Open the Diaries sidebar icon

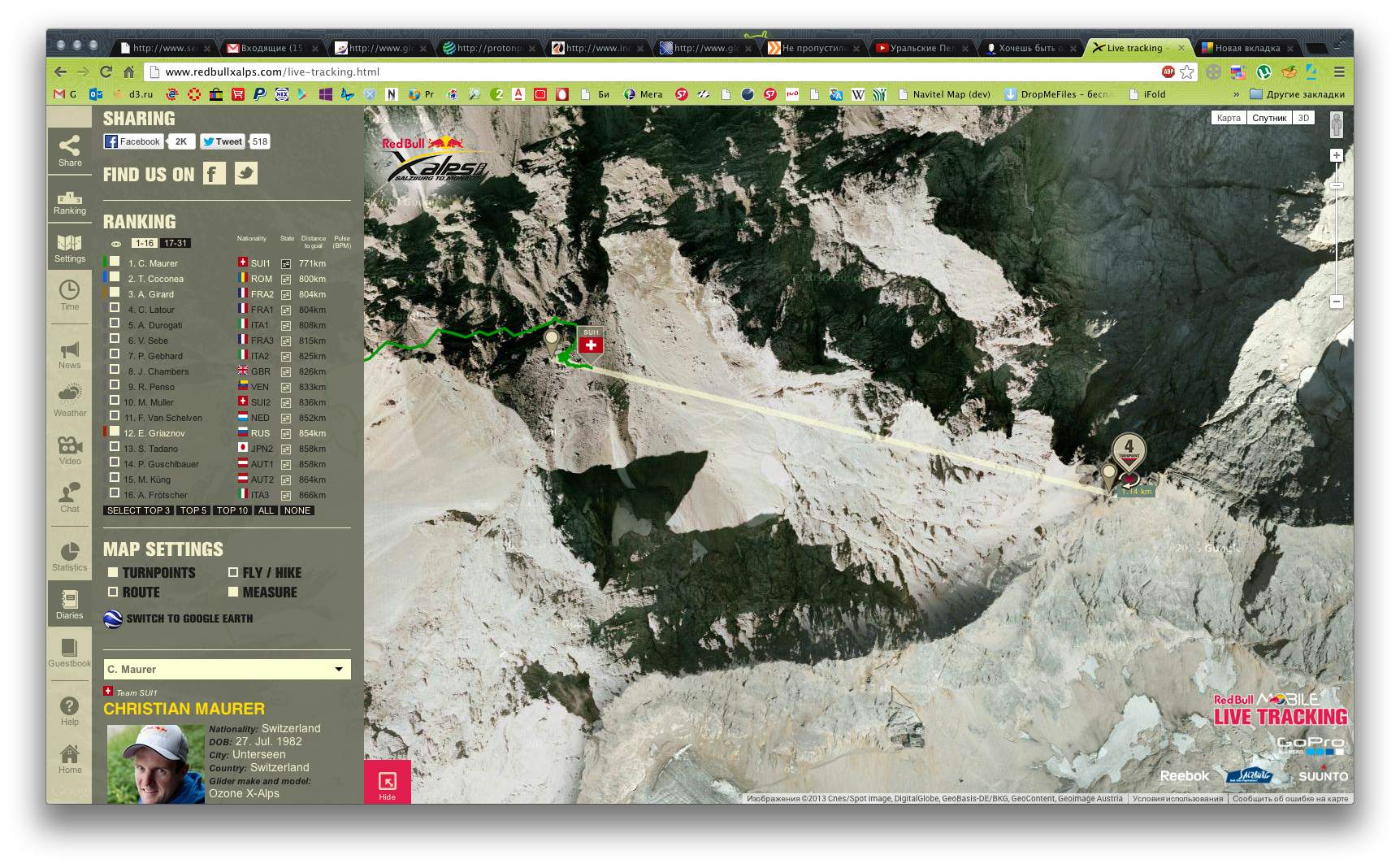point(69,604)
